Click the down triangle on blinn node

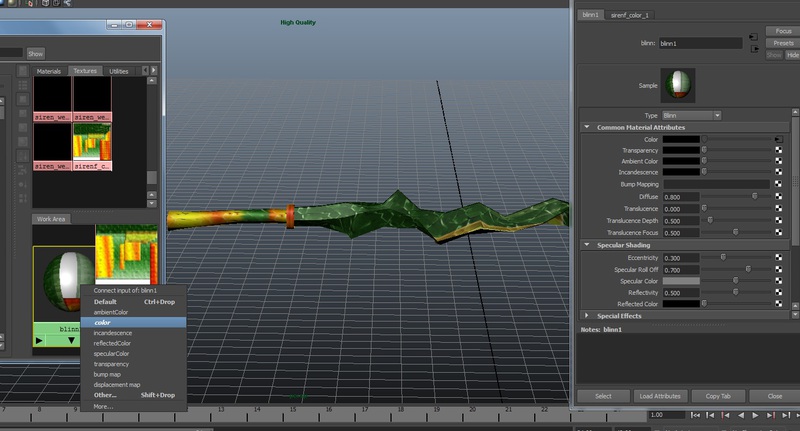click(71, 340)
